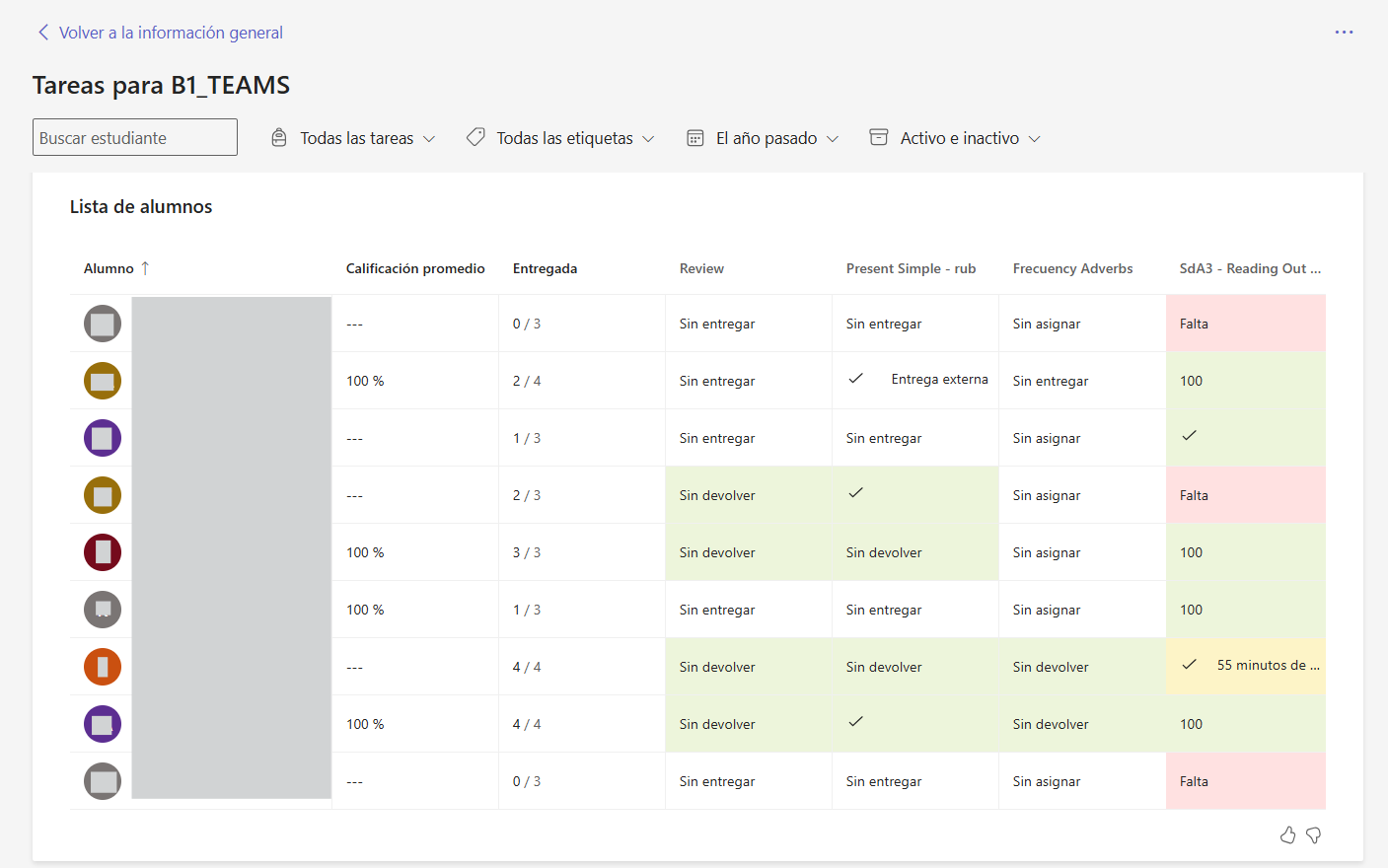Click the Falta cell in the bottom row
The image size is (1388, 868).
coord(1246,781)
